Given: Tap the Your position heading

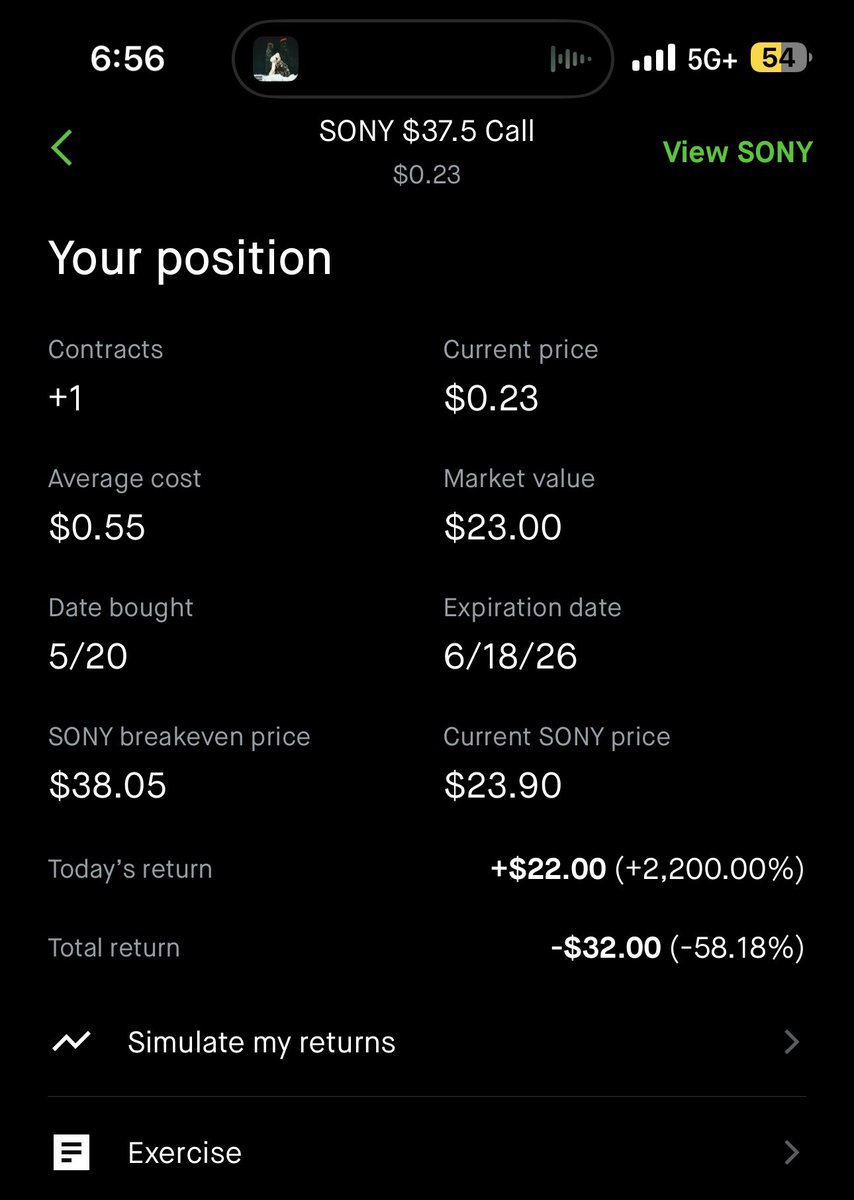Looking at the screenshot, I should (x=190, y=259).
